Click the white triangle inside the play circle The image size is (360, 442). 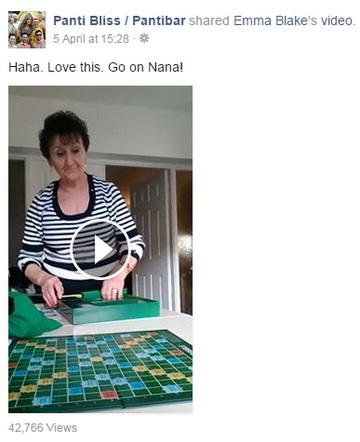click(102, 249)
